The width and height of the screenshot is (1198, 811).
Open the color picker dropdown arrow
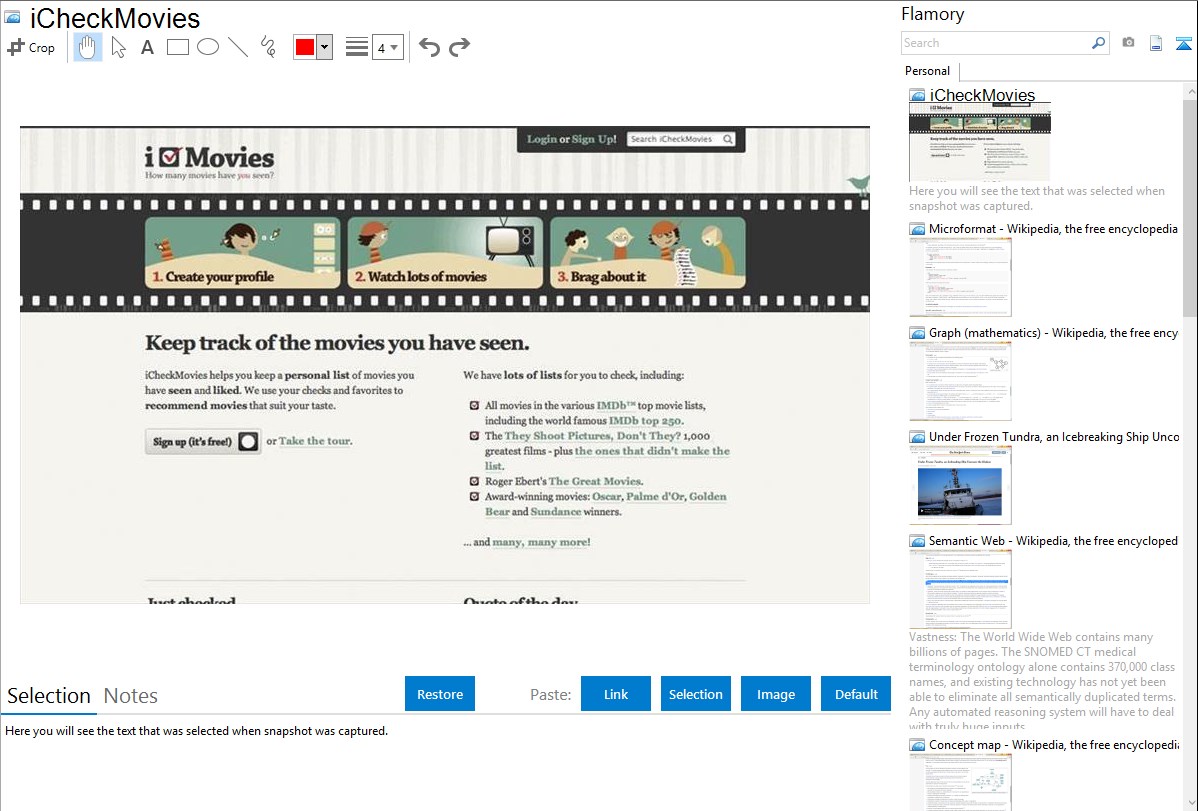tap(325, 47)
